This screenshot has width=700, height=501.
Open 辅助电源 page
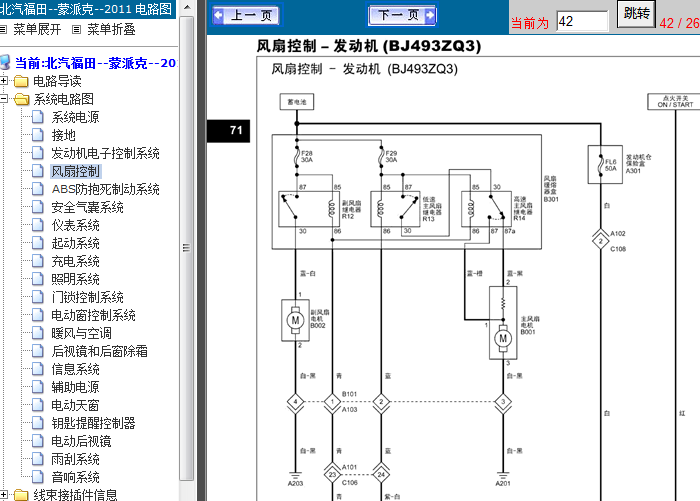[75, 387]
